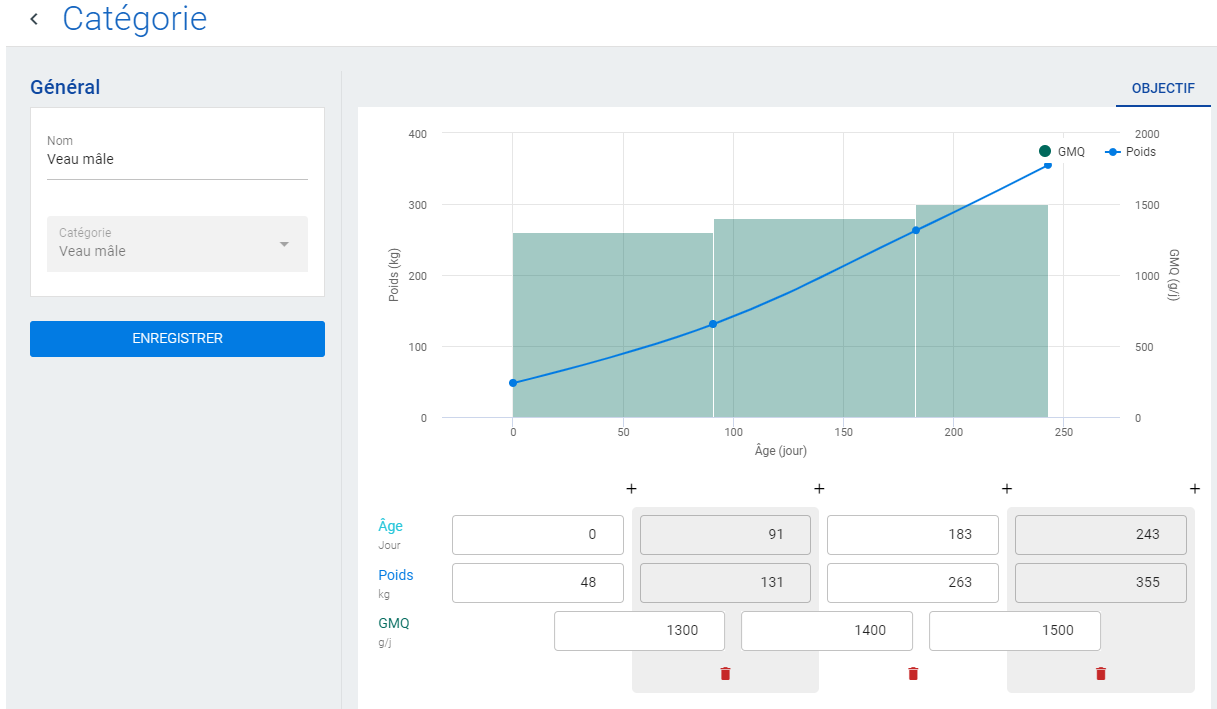Select the age input showing 0
Image resolution: width=1217 pixels, height=709 pixels.
538,535
